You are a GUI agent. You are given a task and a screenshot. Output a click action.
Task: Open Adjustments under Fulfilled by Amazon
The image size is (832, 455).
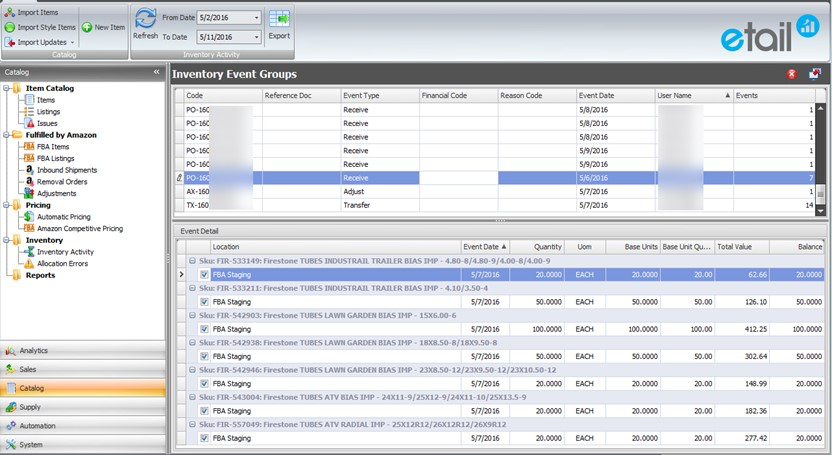tap(56, 193)
